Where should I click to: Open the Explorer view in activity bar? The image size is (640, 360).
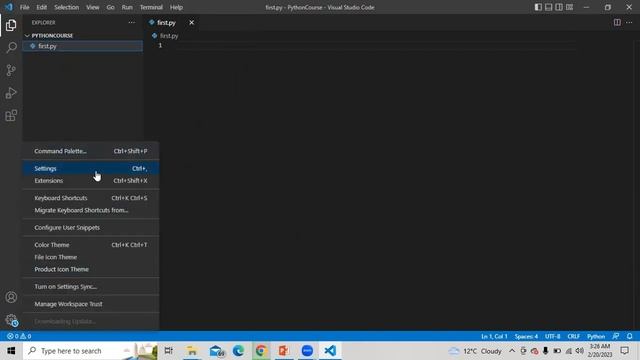[11, 25]
